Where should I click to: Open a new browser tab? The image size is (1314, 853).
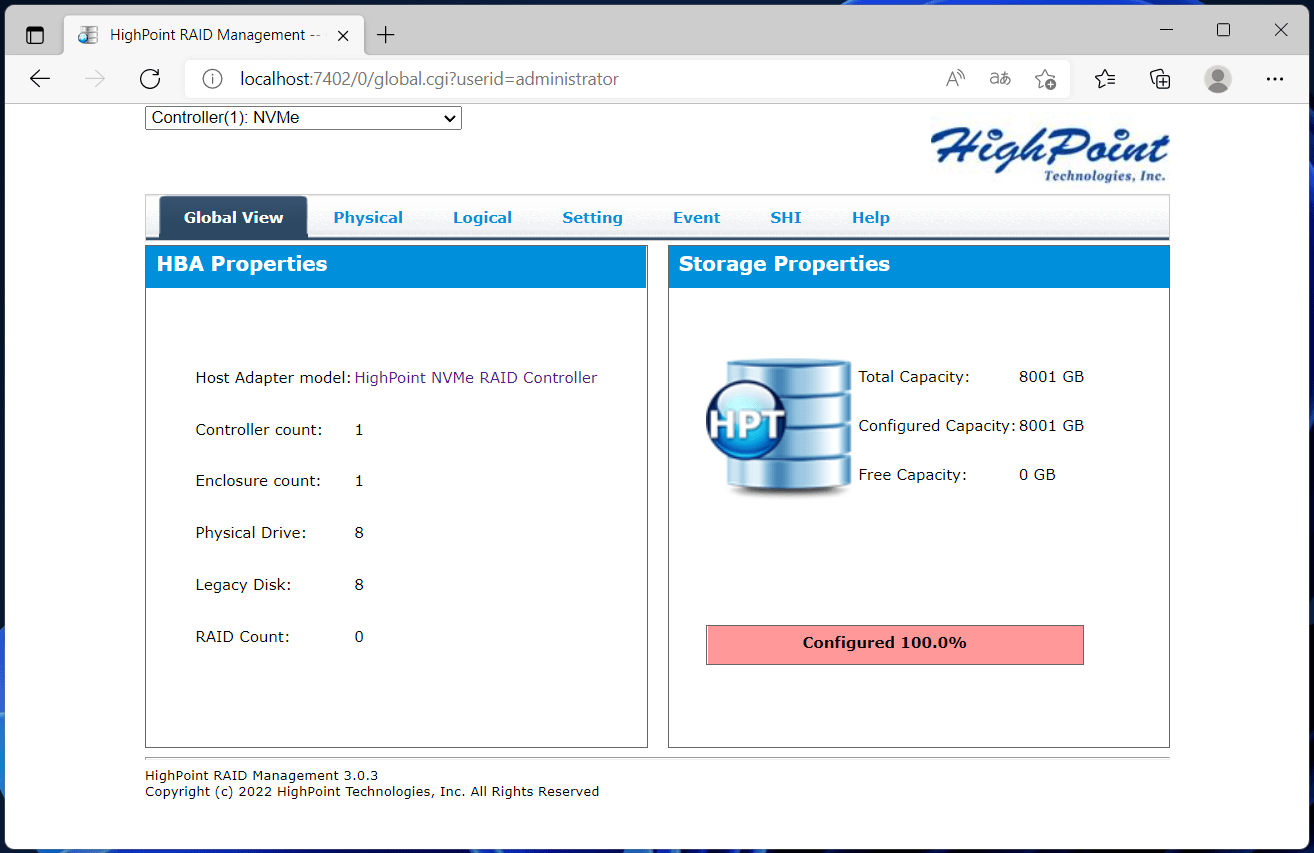click(x=386, y=35)
